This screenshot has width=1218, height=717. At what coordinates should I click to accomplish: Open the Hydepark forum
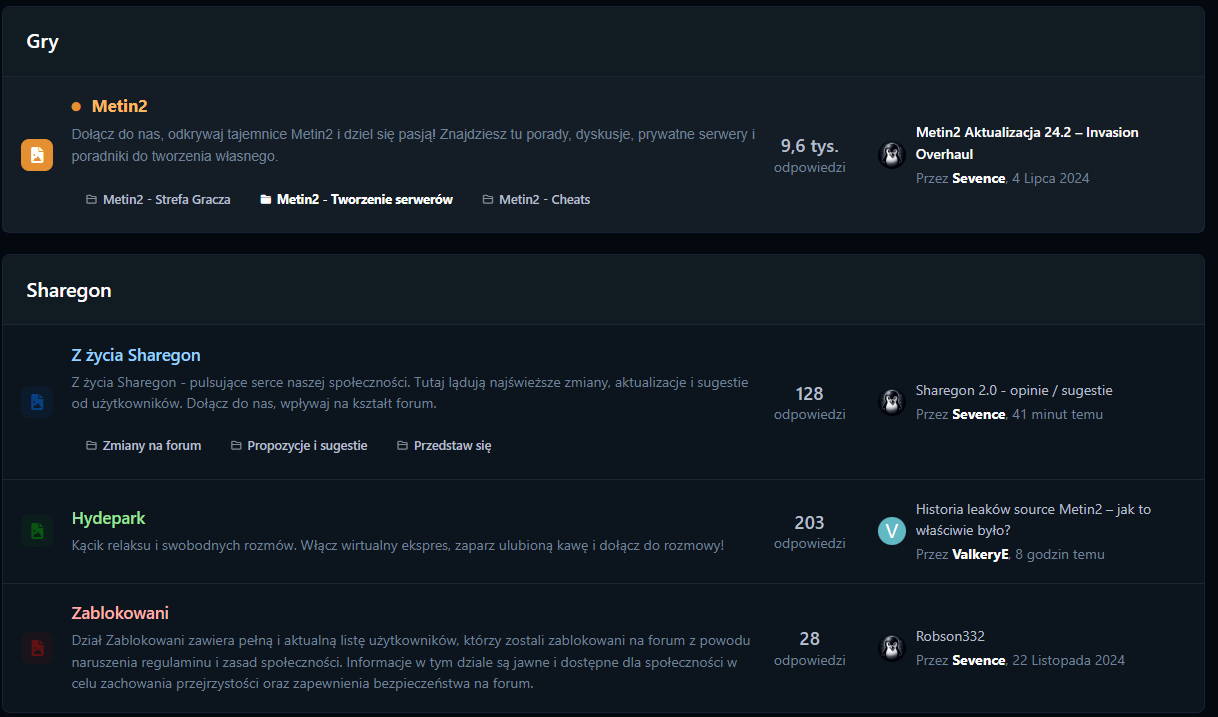(x=108, y=518)
